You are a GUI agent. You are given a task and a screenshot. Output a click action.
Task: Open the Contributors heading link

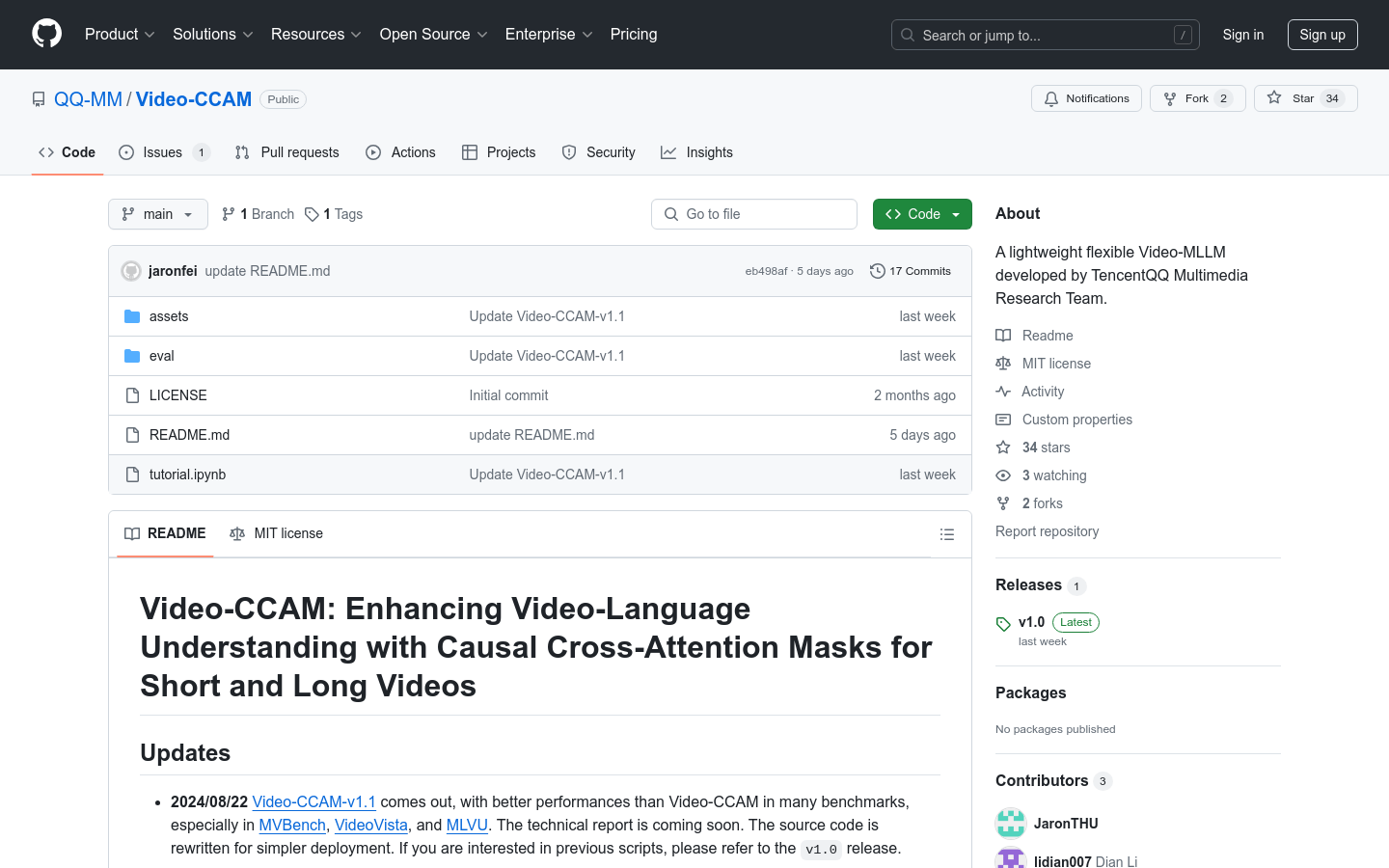tap(1053, 781)
